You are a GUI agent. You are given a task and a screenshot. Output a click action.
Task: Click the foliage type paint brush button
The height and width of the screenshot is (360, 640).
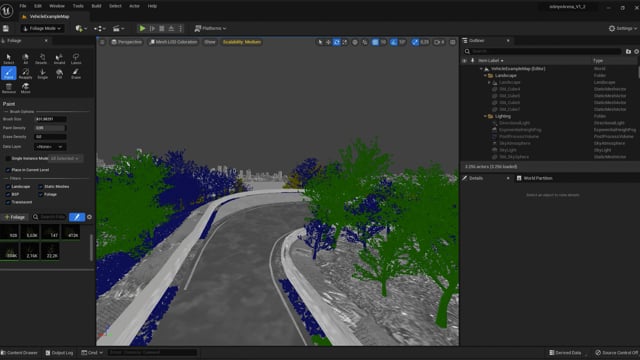pos(77,217)
